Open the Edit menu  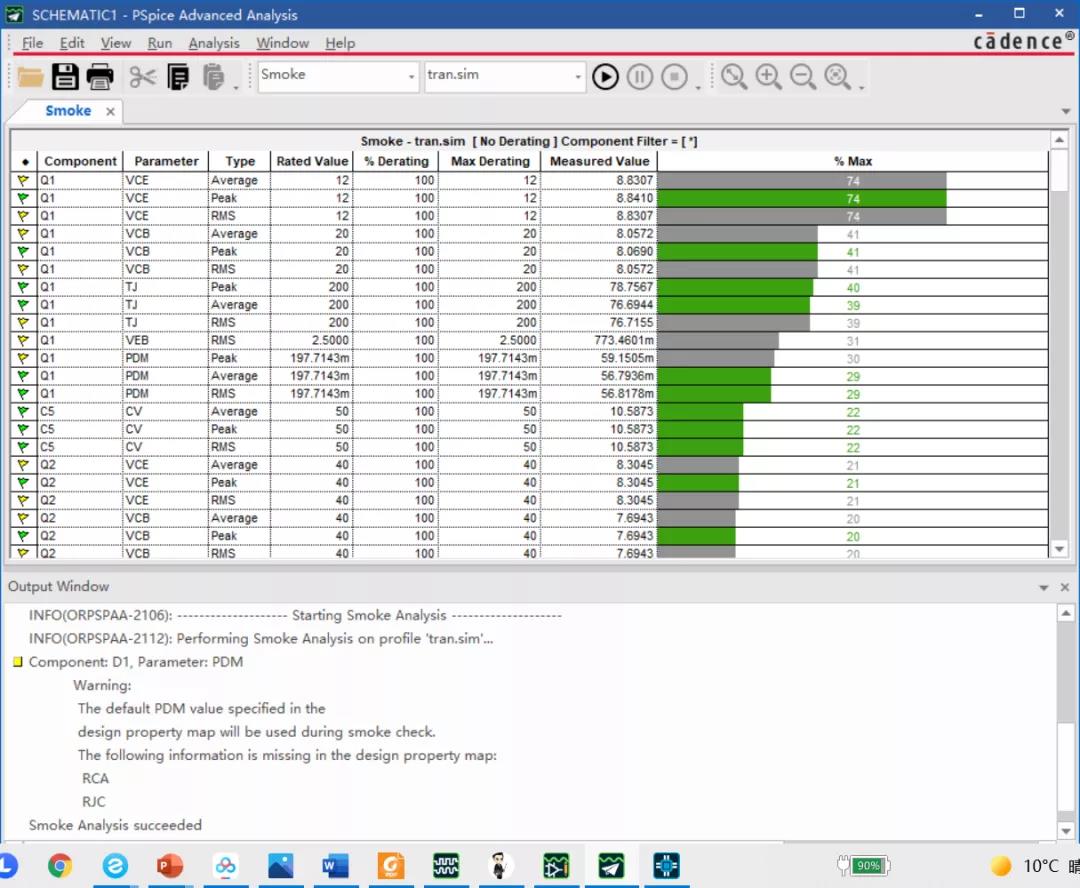click(72, 43)
